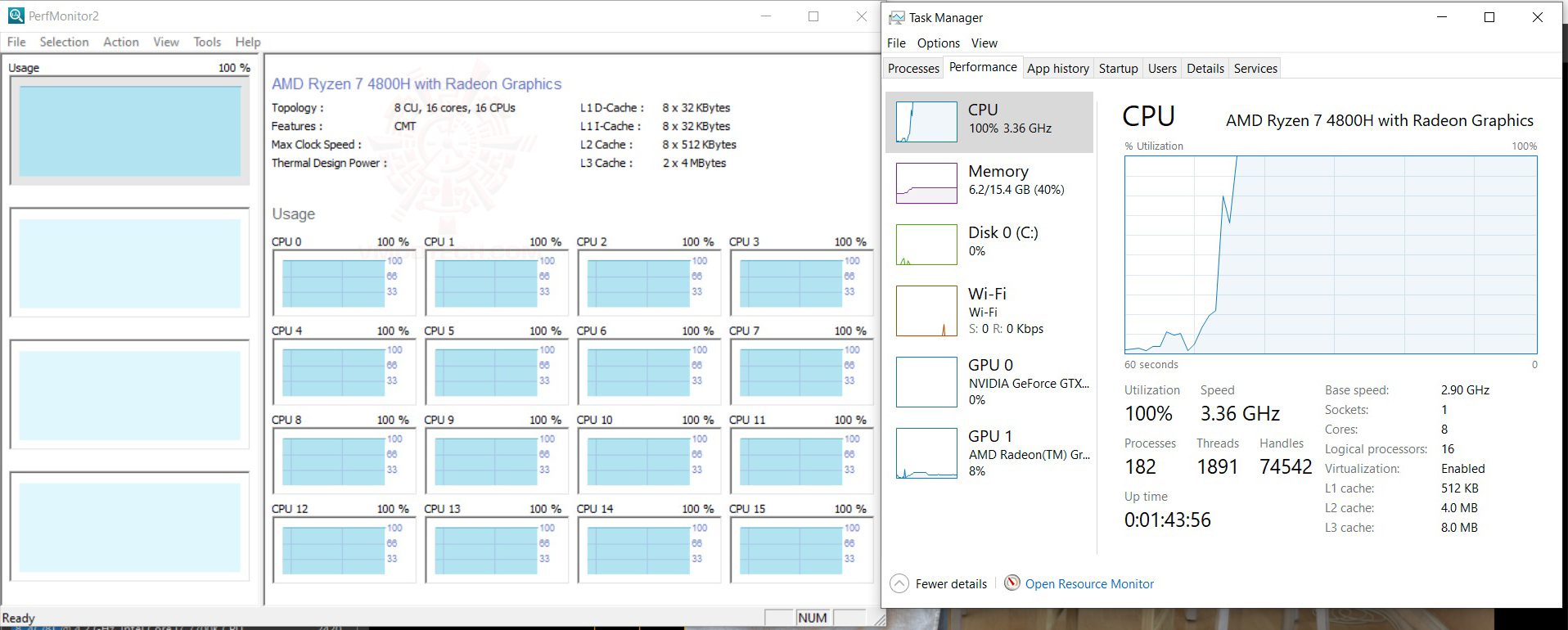Screen dimensions: 1568x630
Task: Open the Tools menu in PerfMonitor2
Action: click(x=207, y=42)
